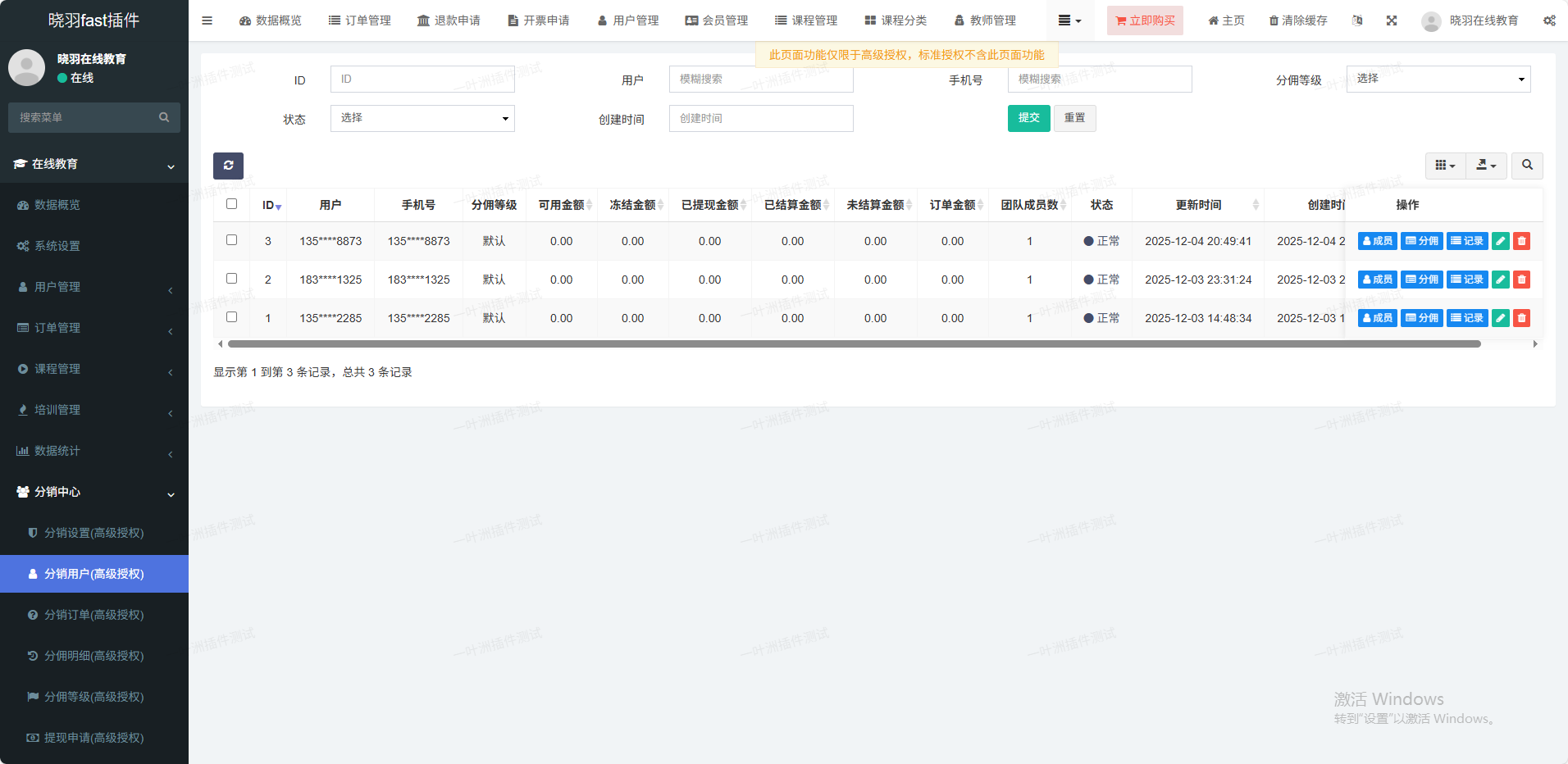Open the column visibility grid dropdown
The image size is (1568, 764).
1445,166
